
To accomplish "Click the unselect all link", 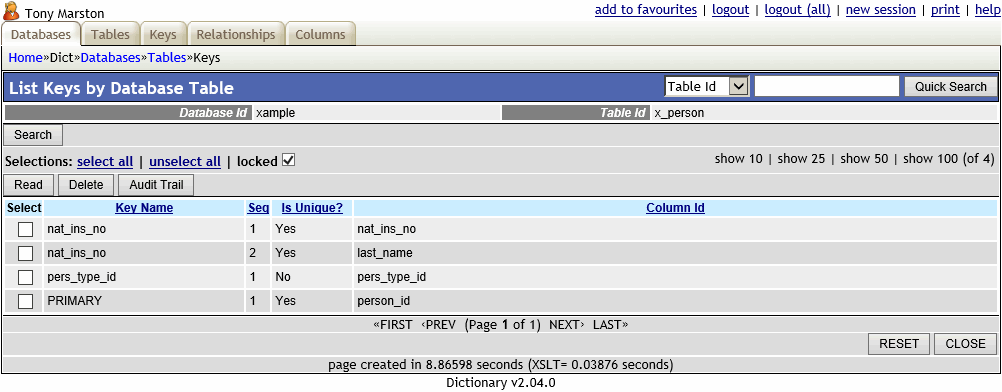I will coord(185,162).
